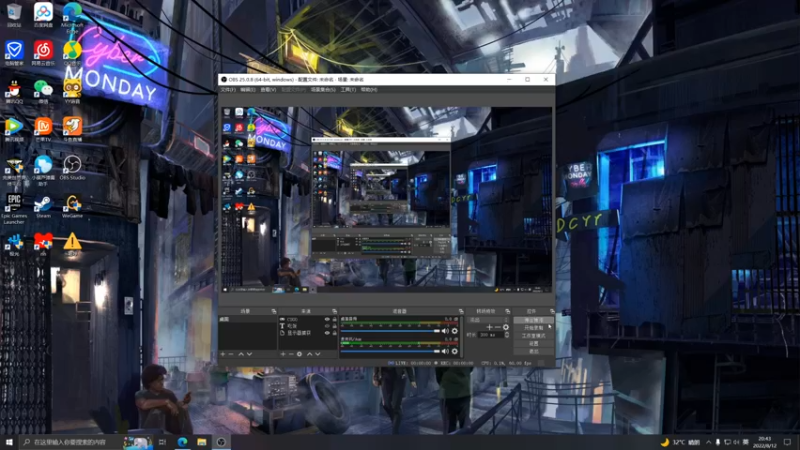Click OBS icon in Windows taskbar
The image size is (800, 450).
click(x=221, y=442)
